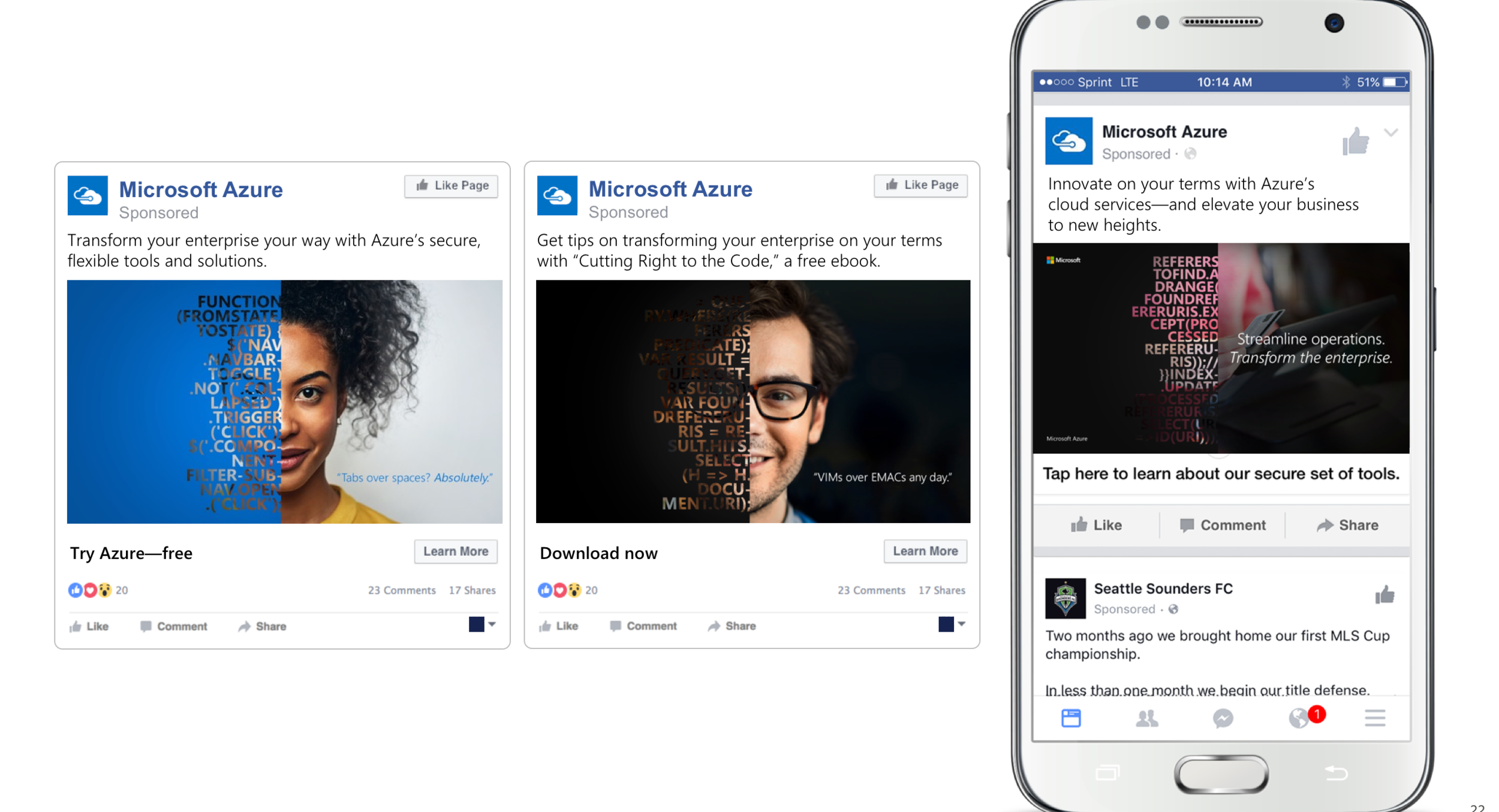This screenshot has width=1499, height=812.
Task: Click the reaction emojis on the Download now ad
Action: tap(559, 590)
